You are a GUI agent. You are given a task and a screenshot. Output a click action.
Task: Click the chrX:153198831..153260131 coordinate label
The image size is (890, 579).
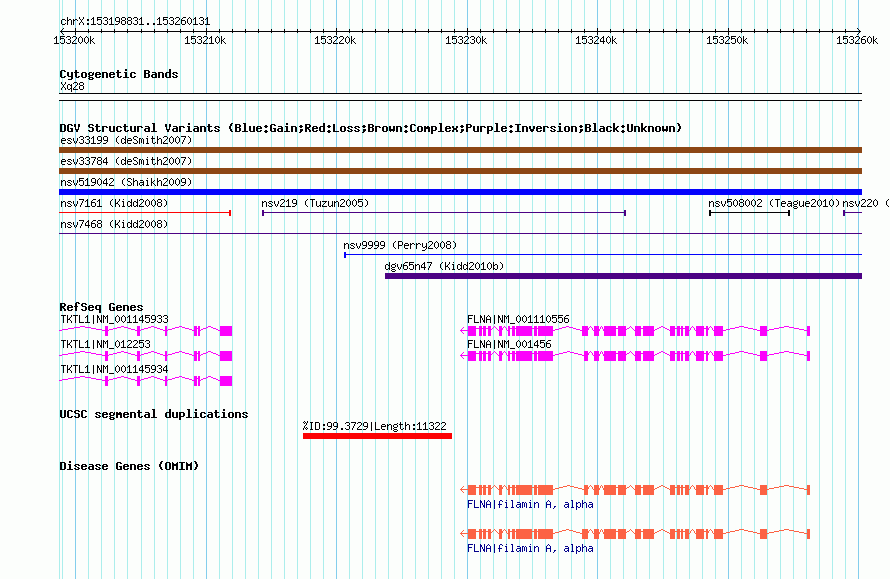135,21
